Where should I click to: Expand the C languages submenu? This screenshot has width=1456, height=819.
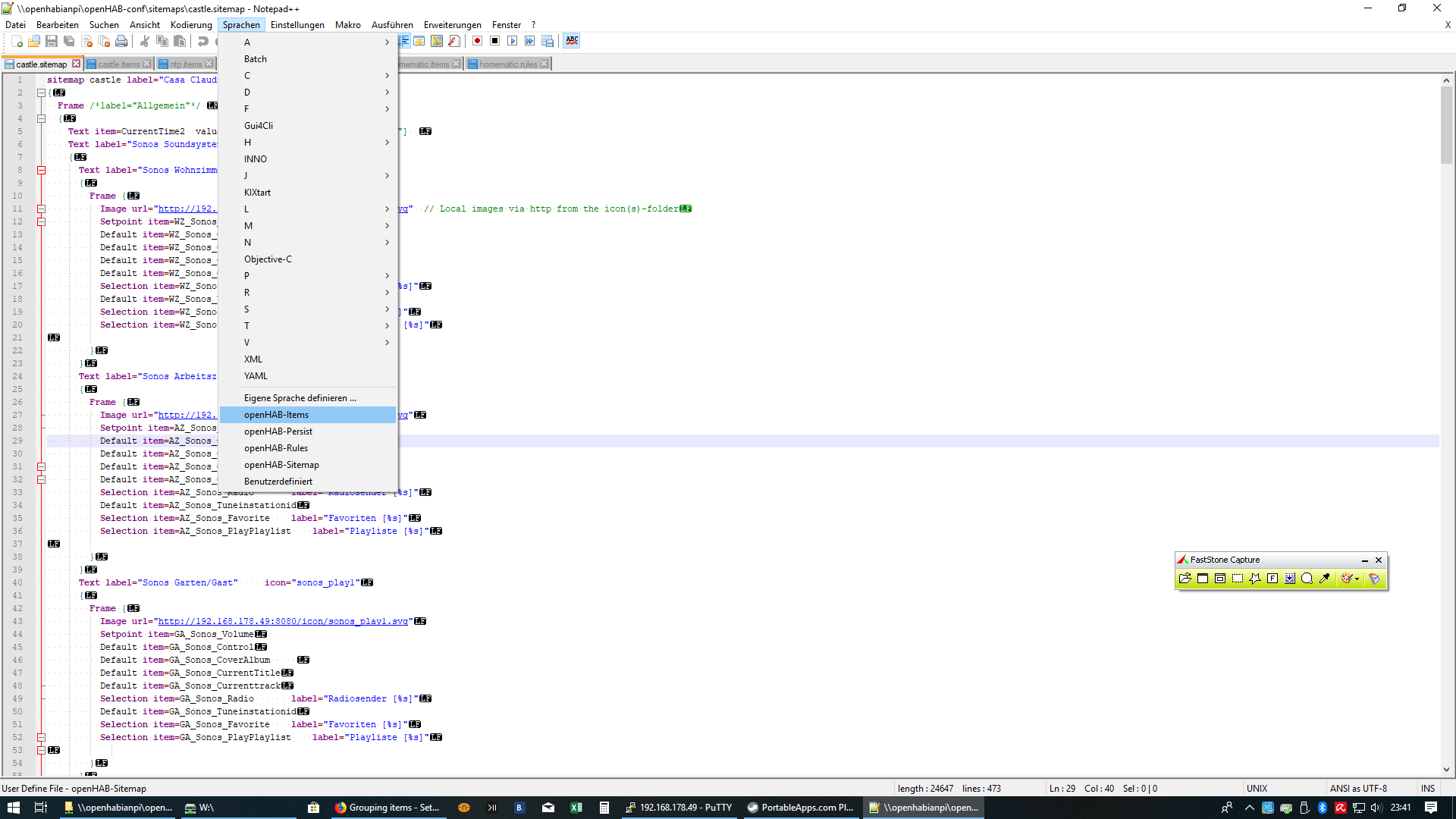coord(308,76)
